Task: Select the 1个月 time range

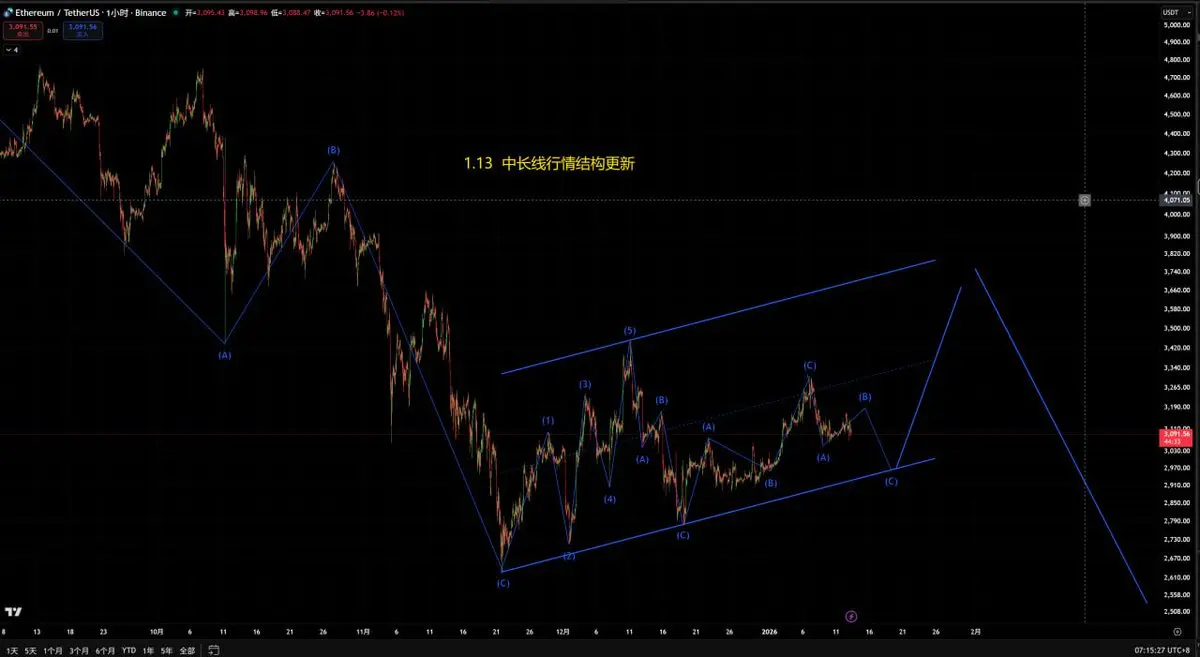Action: click(x=54, y=650)
